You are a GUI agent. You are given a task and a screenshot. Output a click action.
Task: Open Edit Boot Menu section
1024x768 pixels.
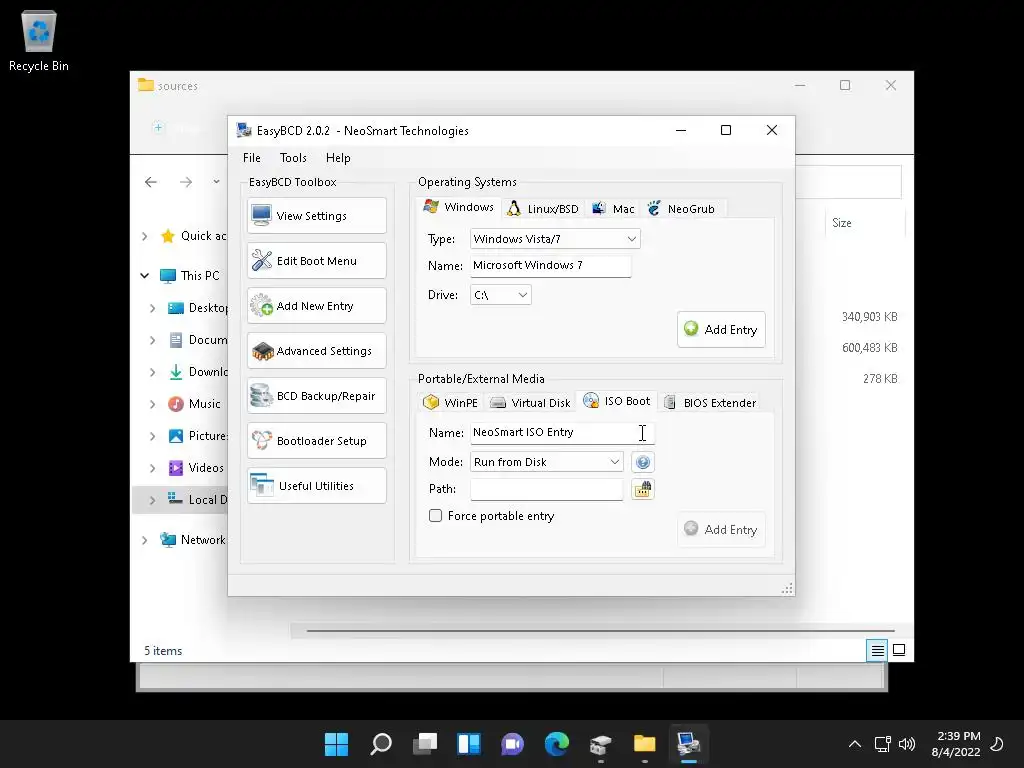(317, 261)
